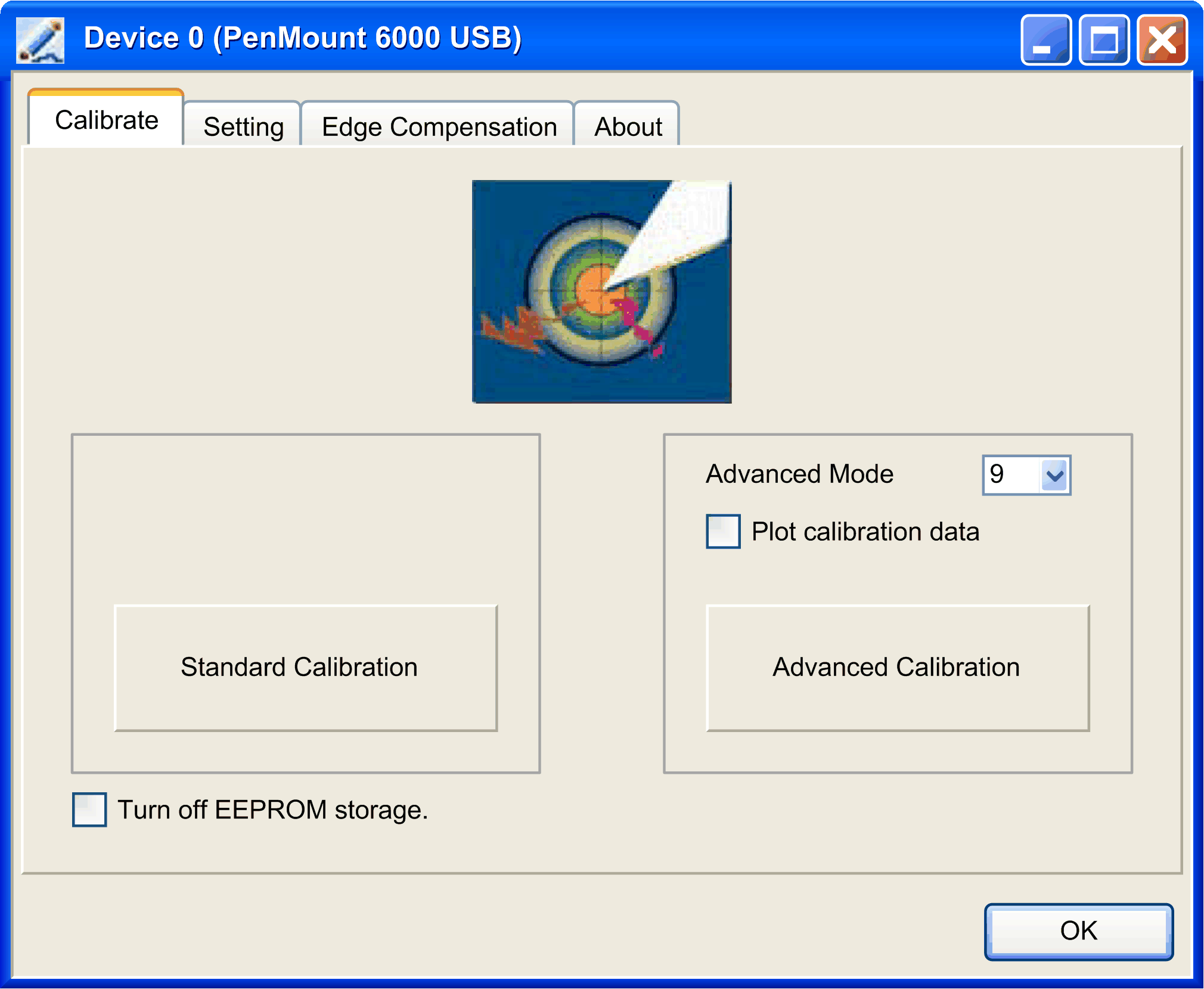Screen dimensions: 1204x989
Task: Click the Plot calibration data label
Action: pos(865,532)
